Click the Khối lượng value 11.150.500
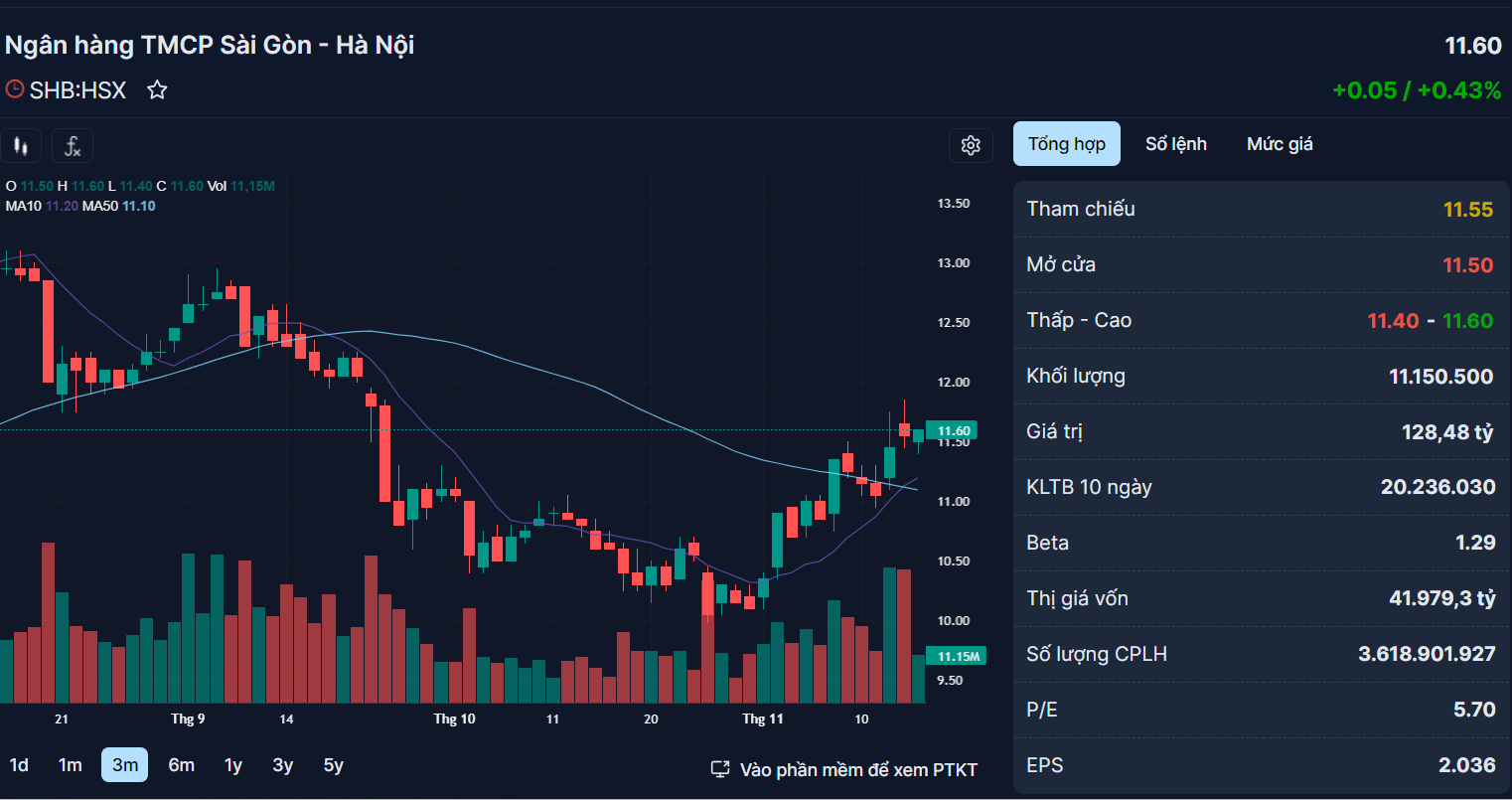The height and width of the screenshot is (800, 1512). pos(1441,377)
